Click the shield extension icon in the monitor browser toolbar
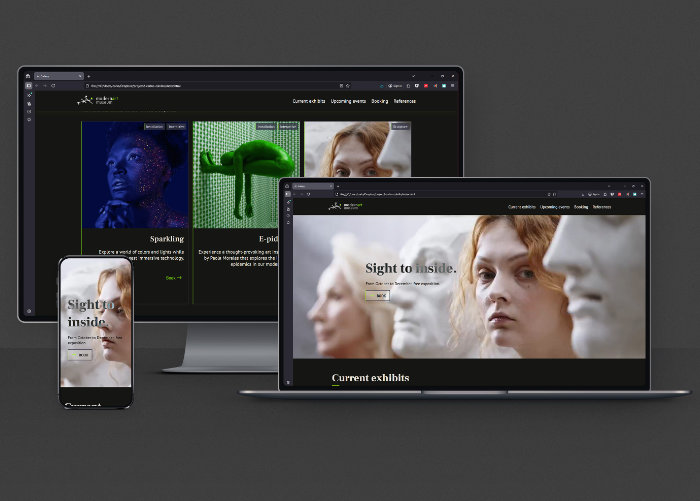The width and height of the screenshot is (700, 501). pyautogui.click(x=417, y=86)
